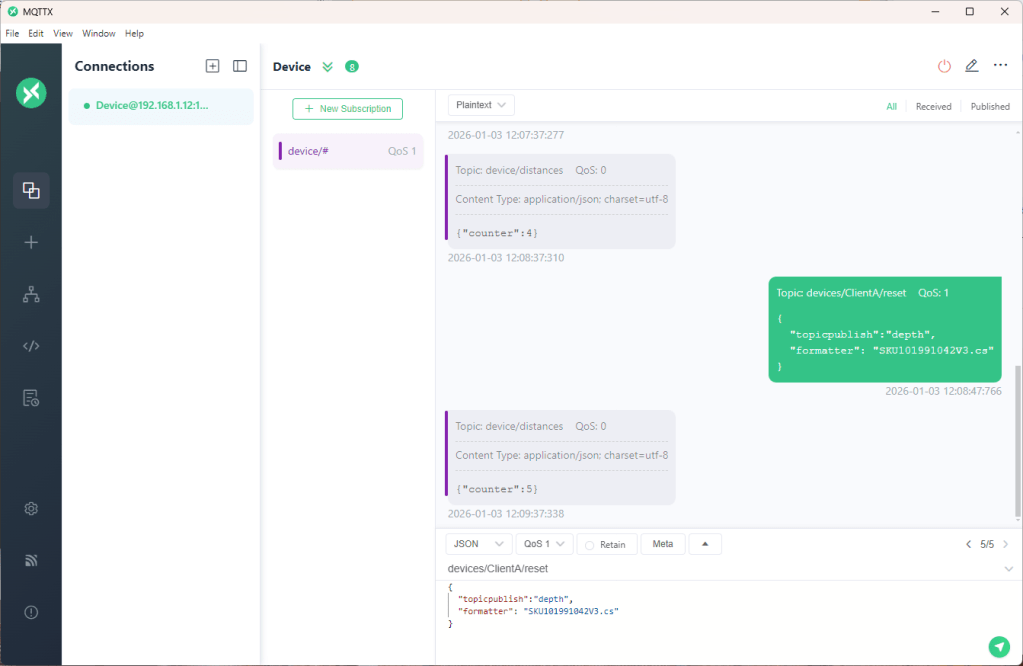The height and width of the screenshot is (666, 1023).
Task: Click the Meta button
Action: point(662,544)
